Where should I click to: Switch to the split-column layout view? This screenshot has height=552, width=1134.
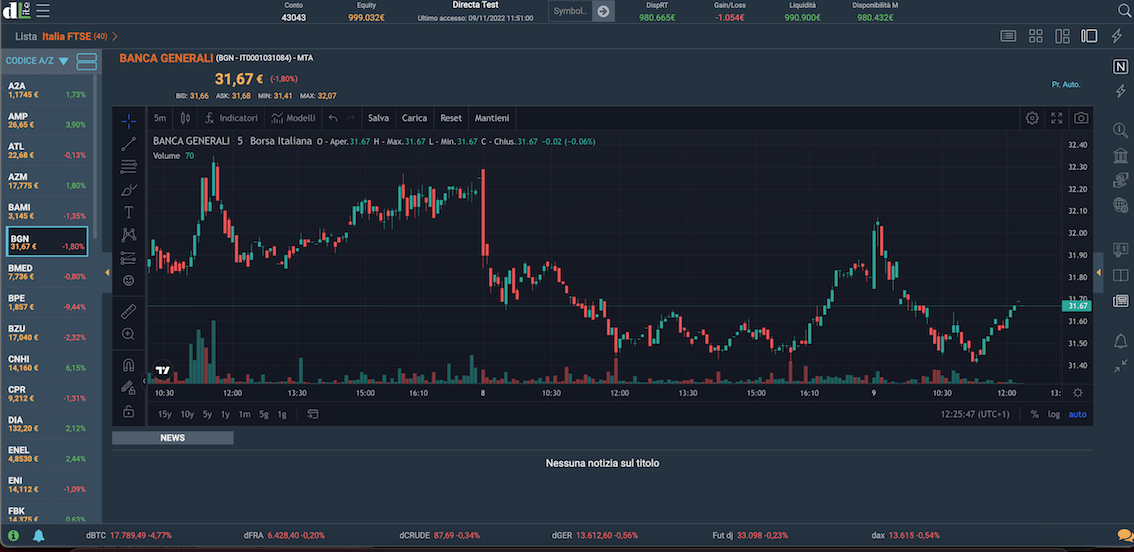1062,35
